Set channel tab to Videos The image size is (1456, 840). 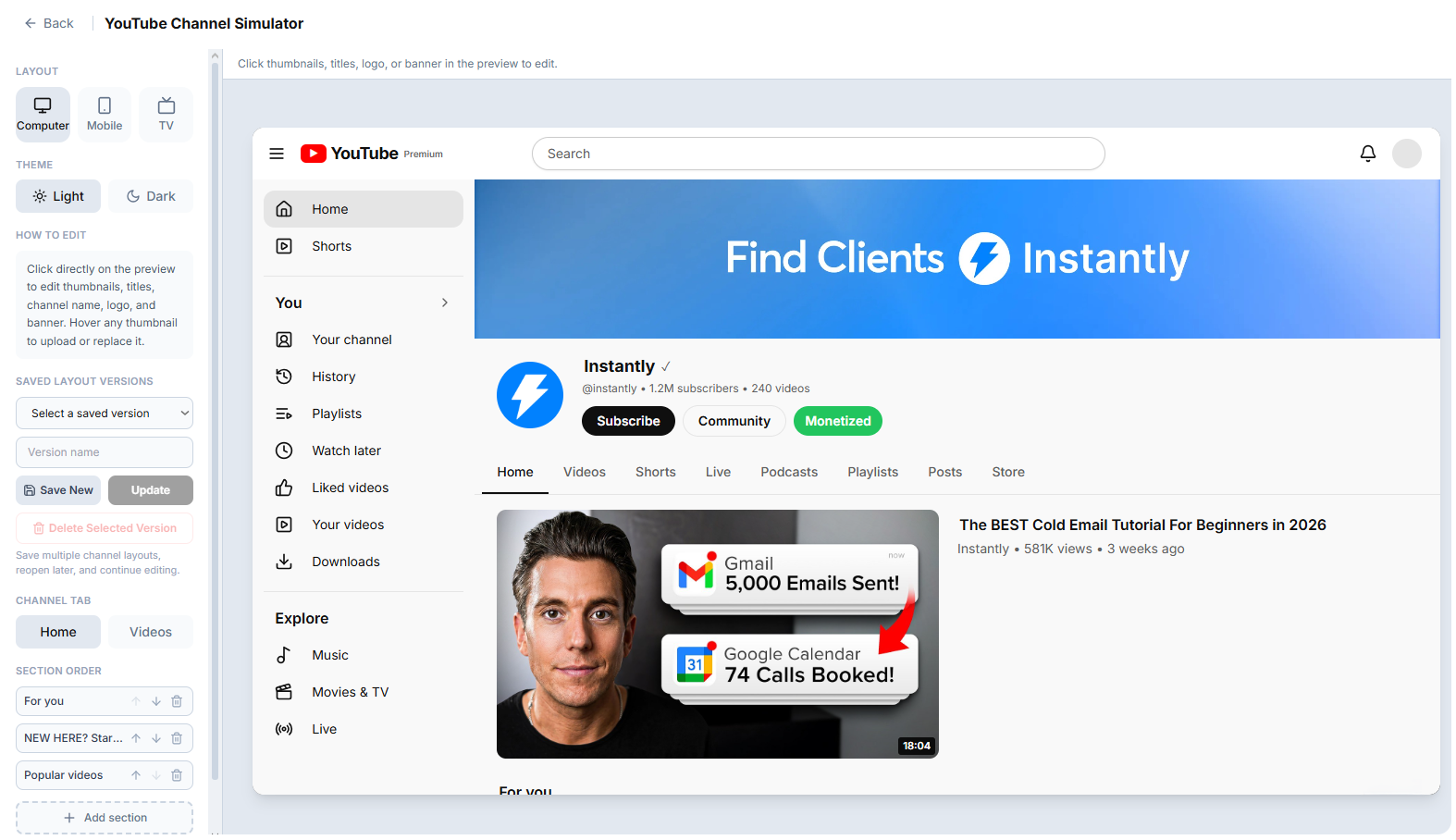point(151,632)
